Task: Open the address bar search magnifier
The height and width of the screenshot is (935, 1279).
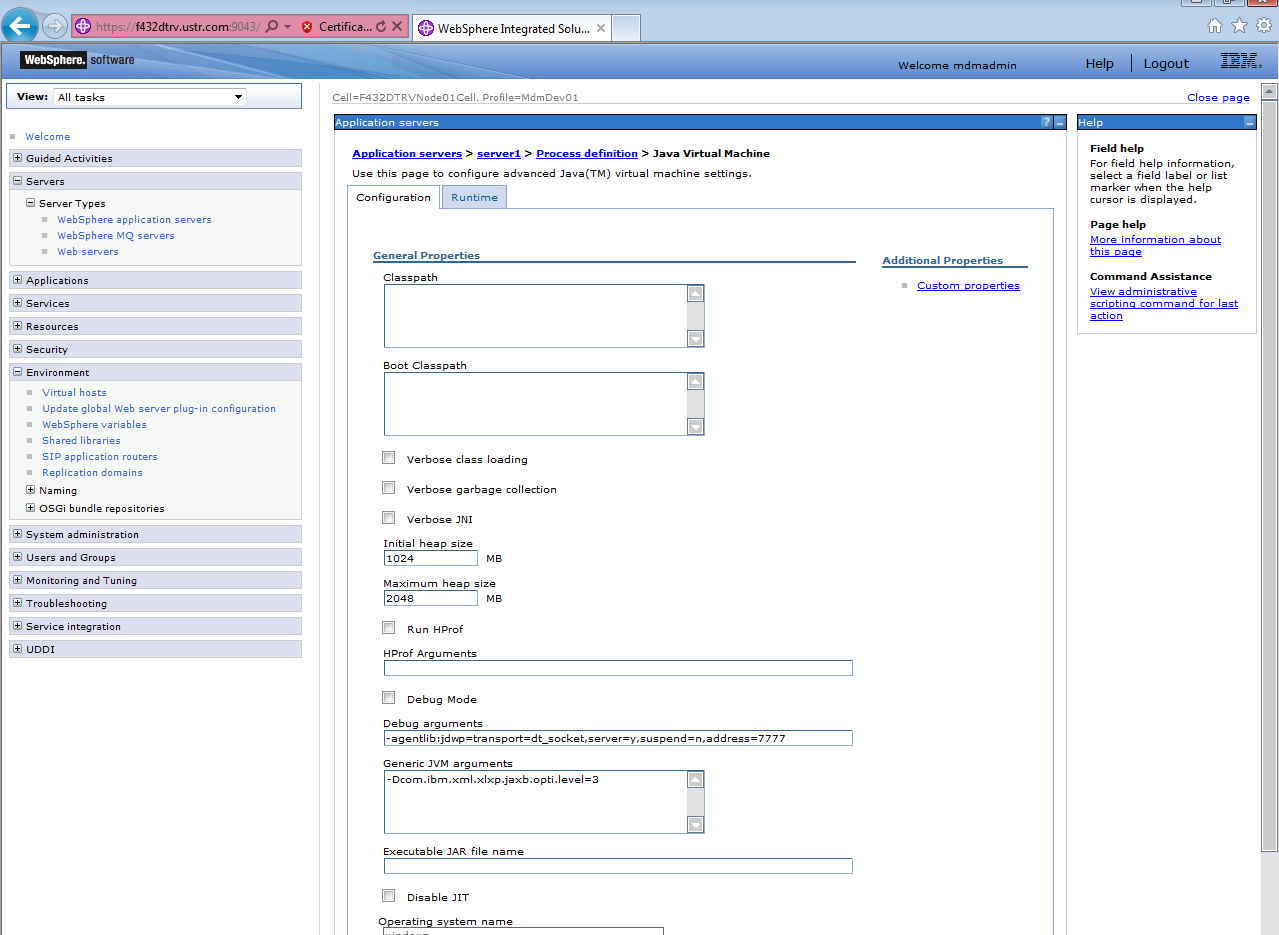Action: coord(271,27)
